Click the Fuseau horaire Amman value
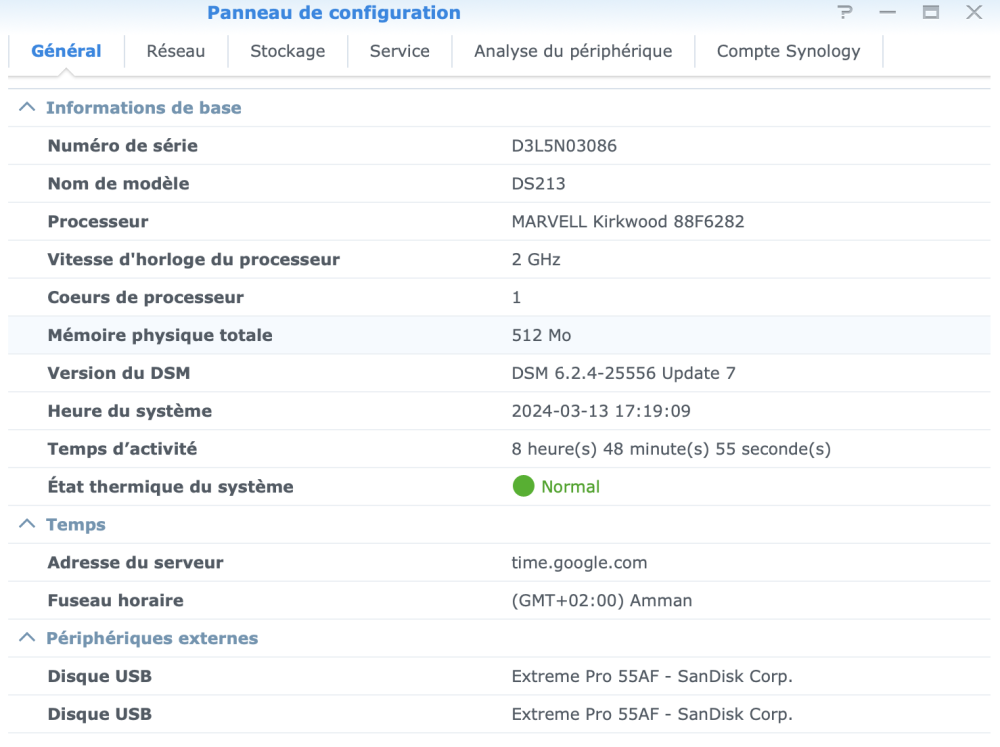 (x=601, y=601)
